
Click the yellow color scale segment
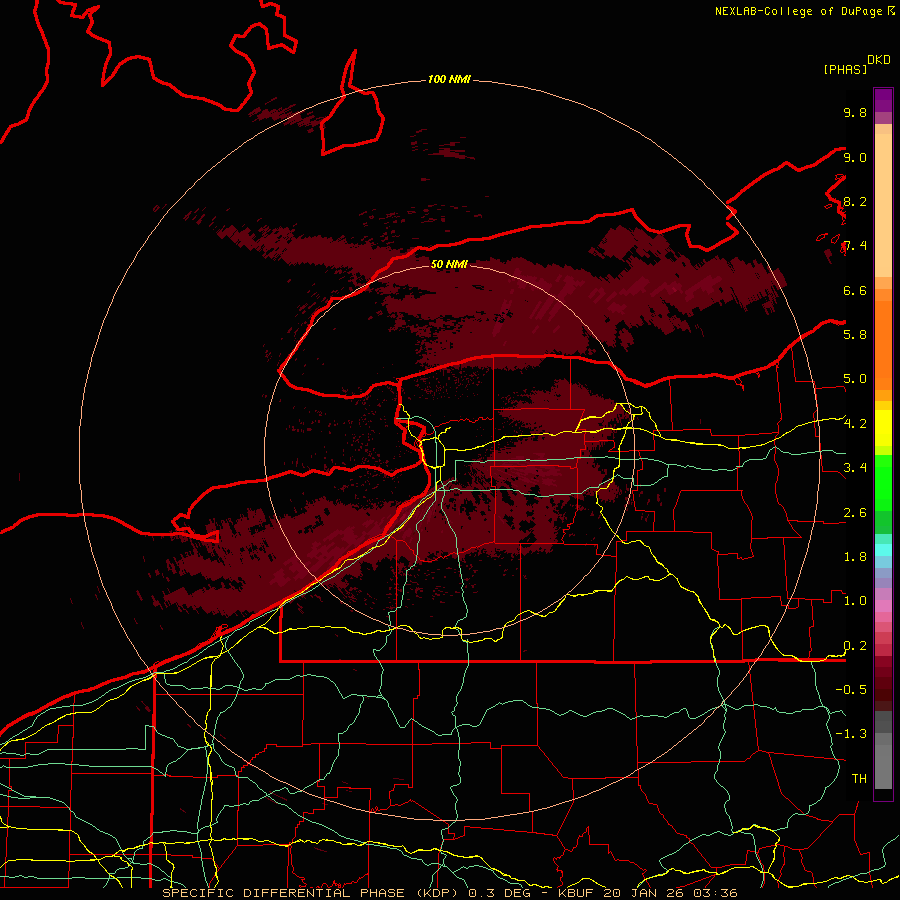coord(883,428)
